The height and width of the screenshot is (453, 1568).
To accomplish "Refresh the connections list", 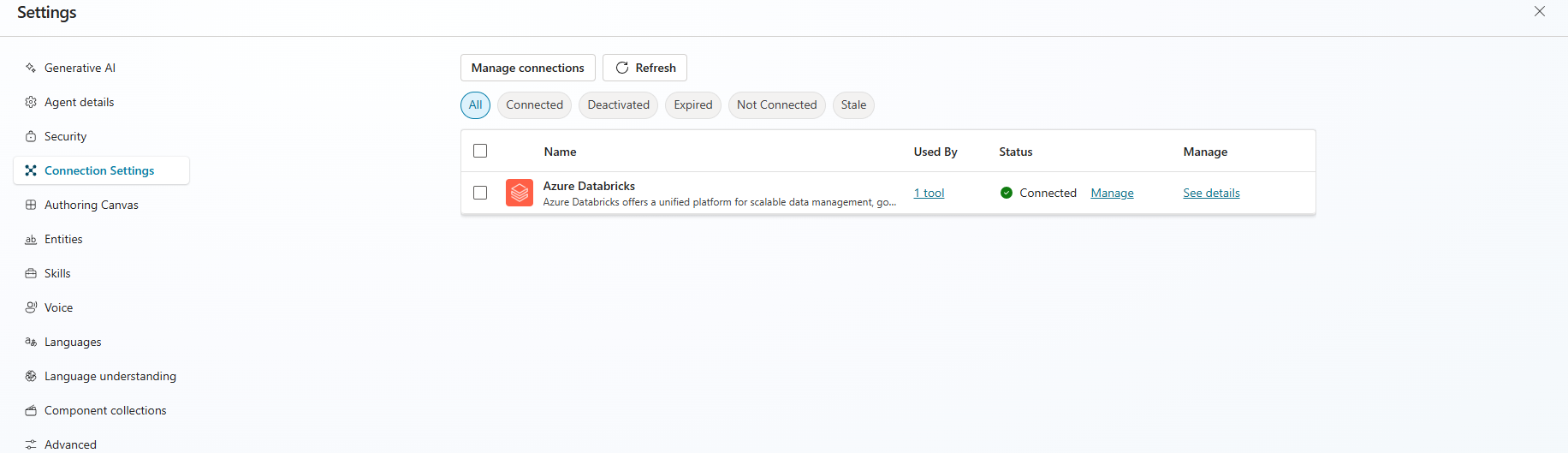I will coord(644,68).
